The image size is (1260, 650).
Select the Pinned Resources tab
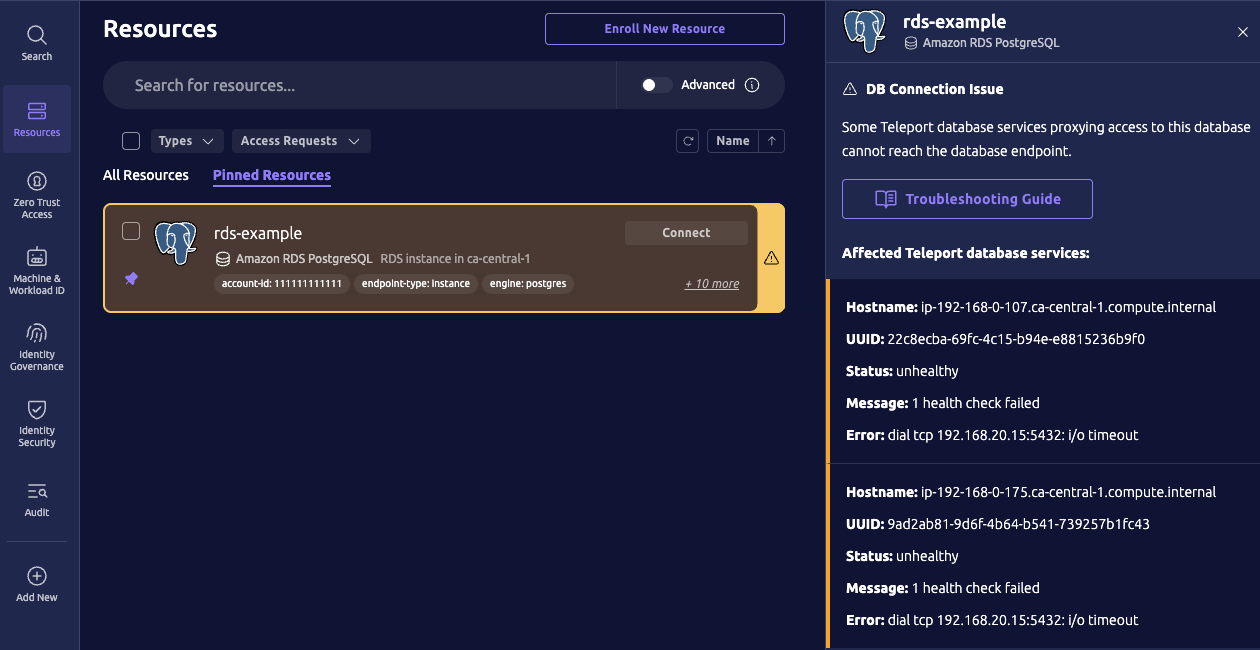272,175
